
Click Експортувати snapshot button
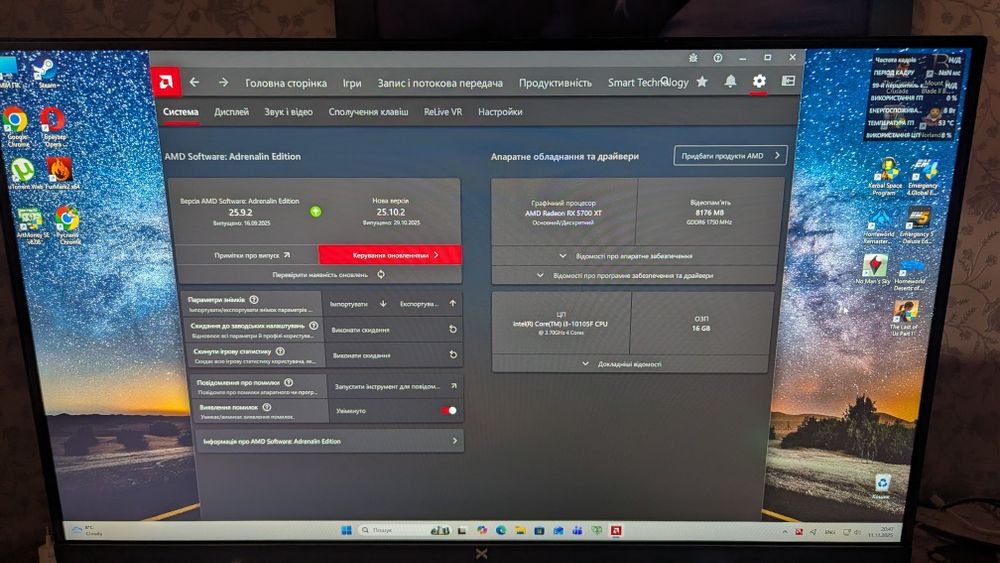(427, 304)
